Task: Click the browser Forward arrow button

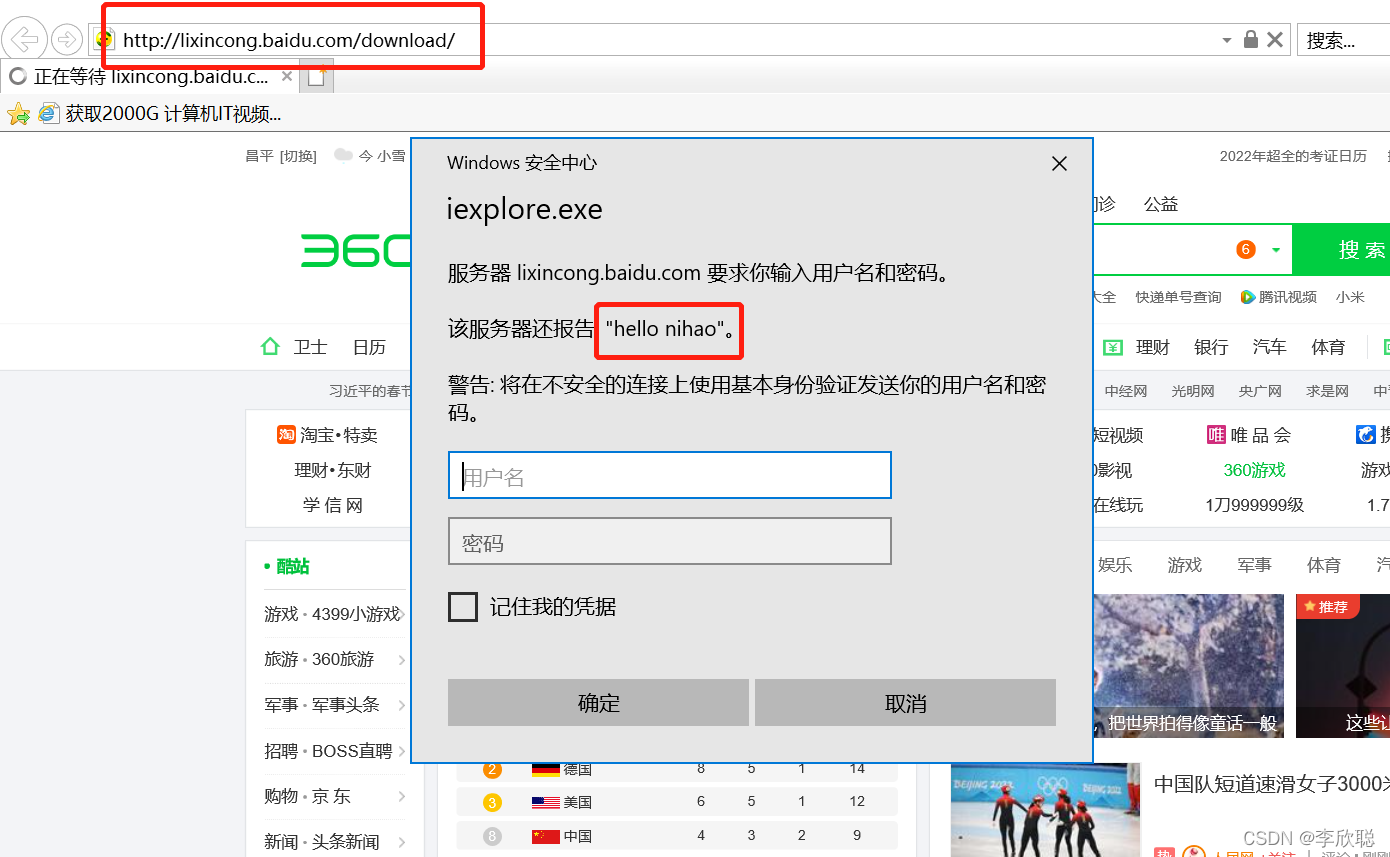Action: [66, 40]
